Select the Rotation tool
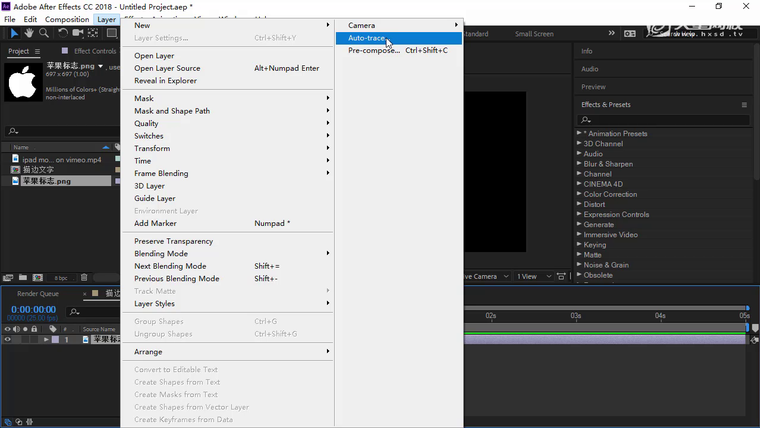760x428 pixels. pos(62,33)
